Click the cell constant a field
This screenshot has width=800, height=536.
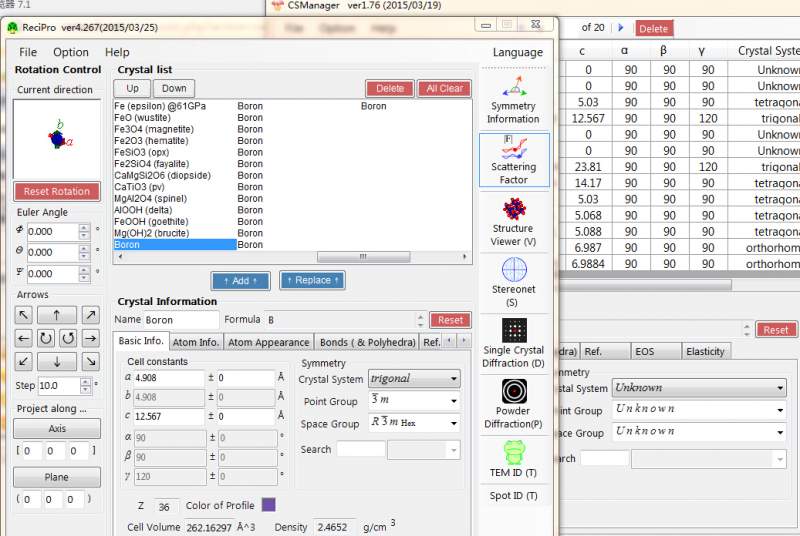pos(169,378)
